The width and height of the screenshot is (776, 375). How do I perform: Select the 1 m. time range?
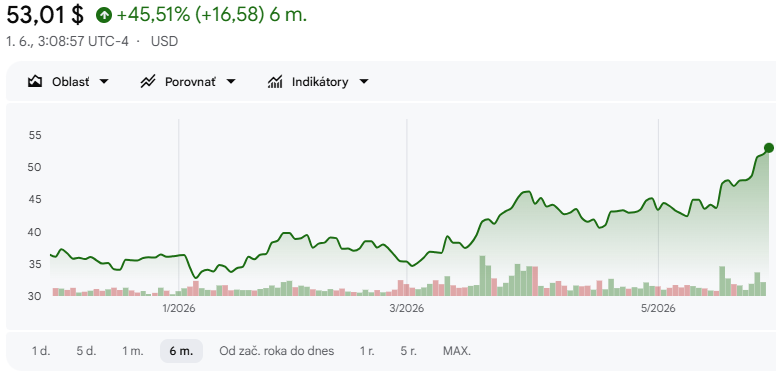(133, 351)
